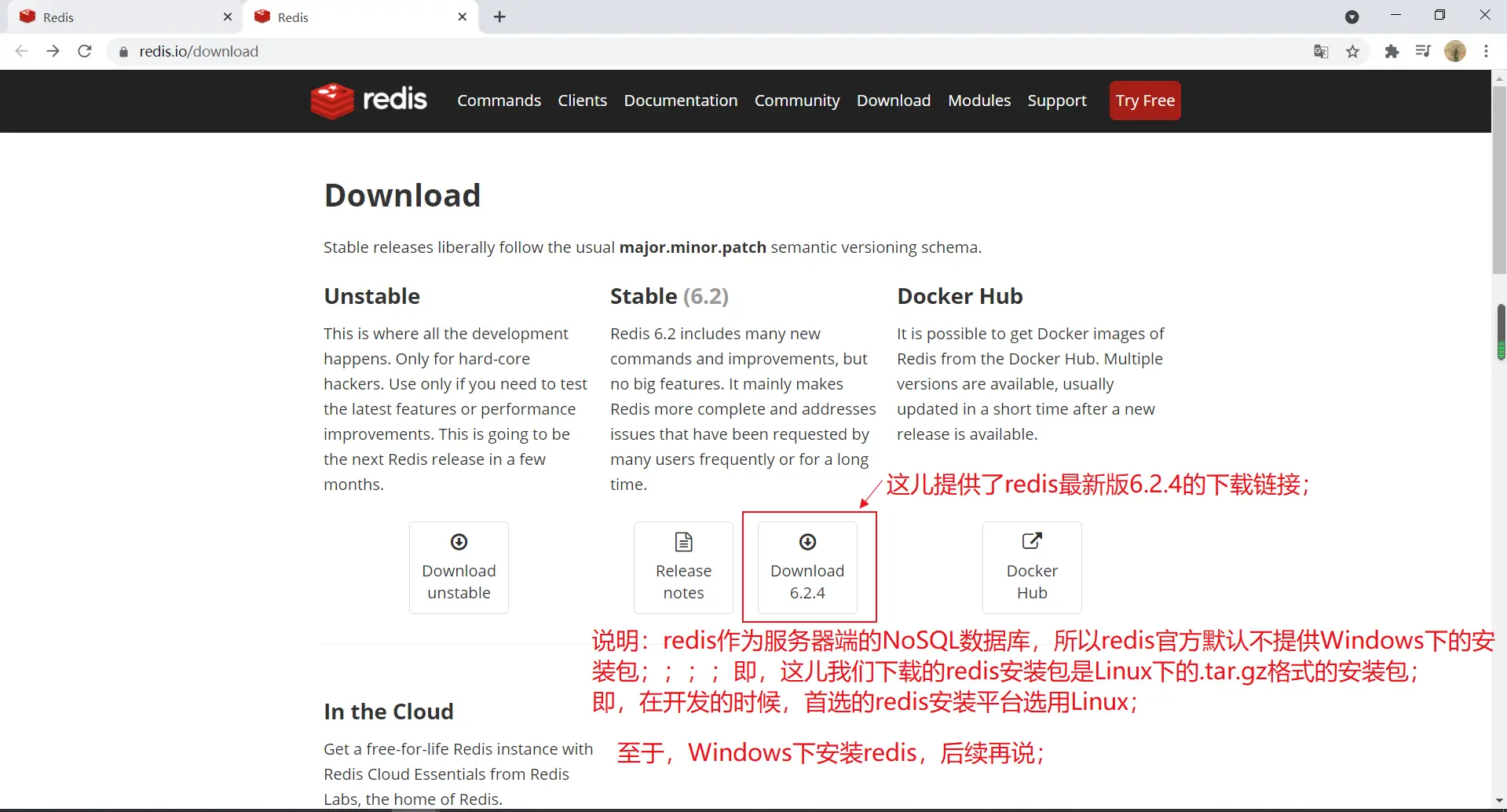Image resolution: width=1507 pixels, height=812 pixels.
Task: Click the Docker Hub section heading
Action: coord(960,296)
